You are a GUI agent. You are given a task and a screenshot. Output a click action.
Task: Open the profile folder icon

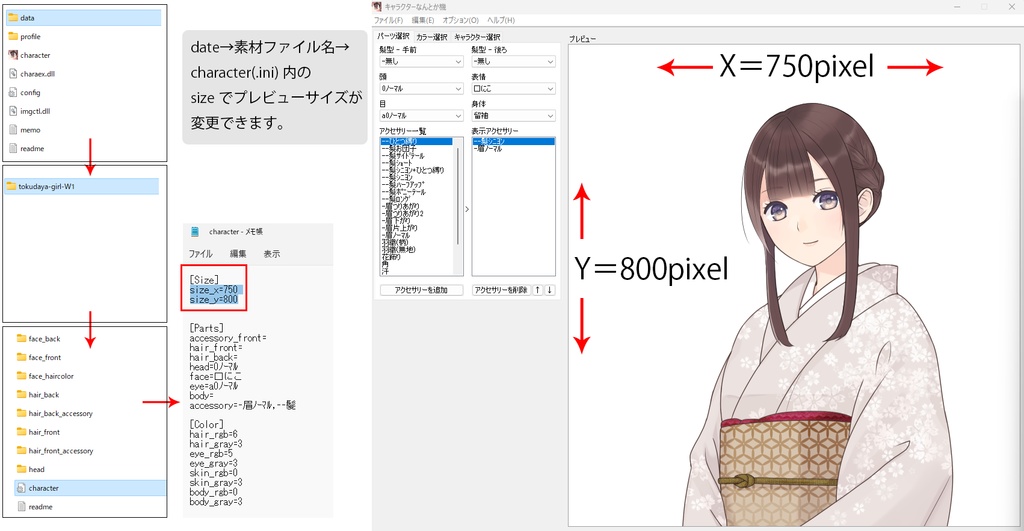pyautogui.click(x=12, y=37)
